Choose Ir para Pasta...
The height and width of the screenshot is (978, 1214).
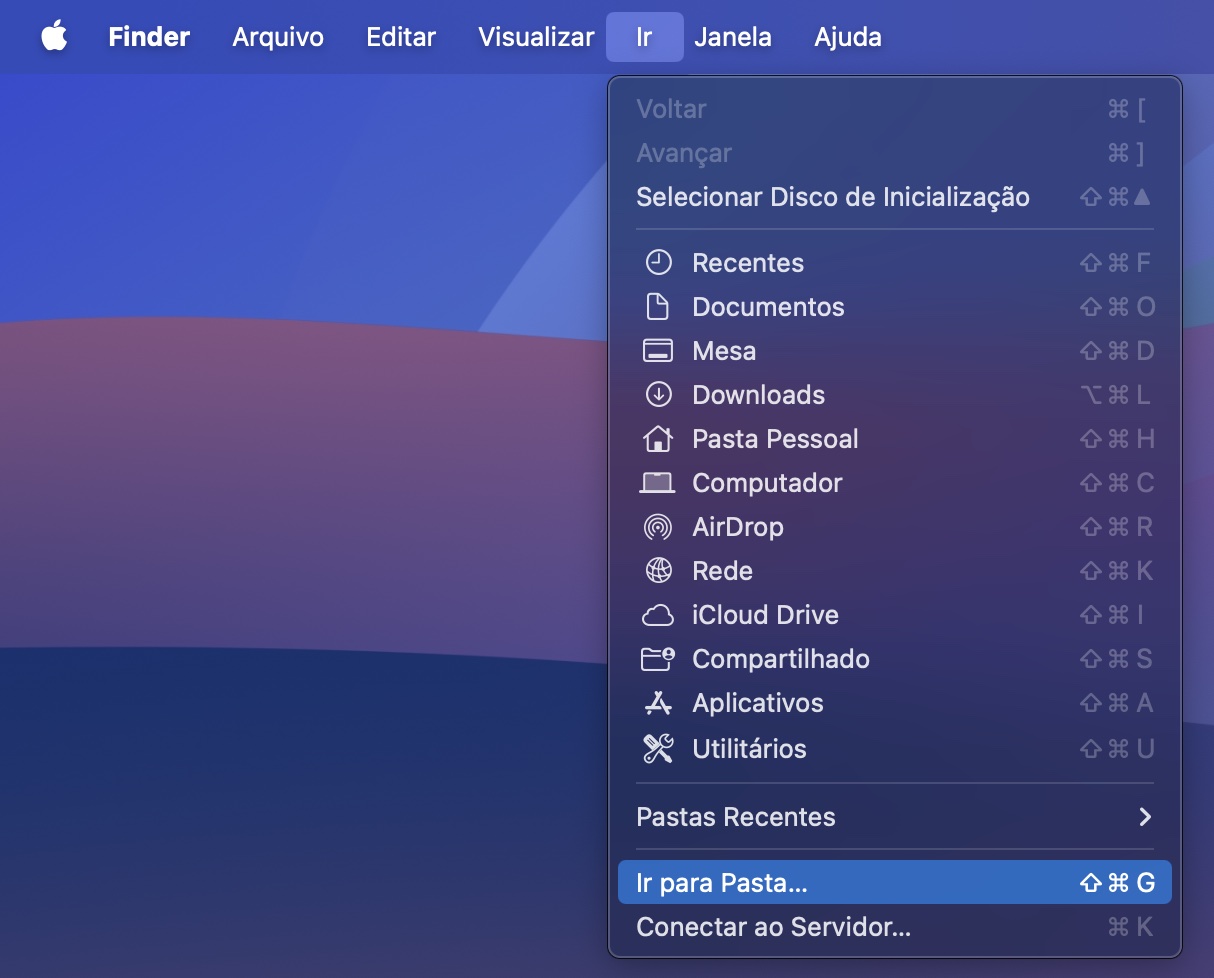click(724, 881)
